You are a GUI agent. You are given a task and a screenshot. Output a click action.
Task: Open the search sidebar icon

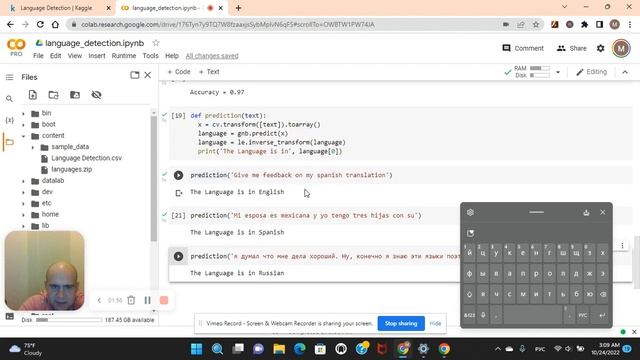pyautogui.click(x=9, y=99)
